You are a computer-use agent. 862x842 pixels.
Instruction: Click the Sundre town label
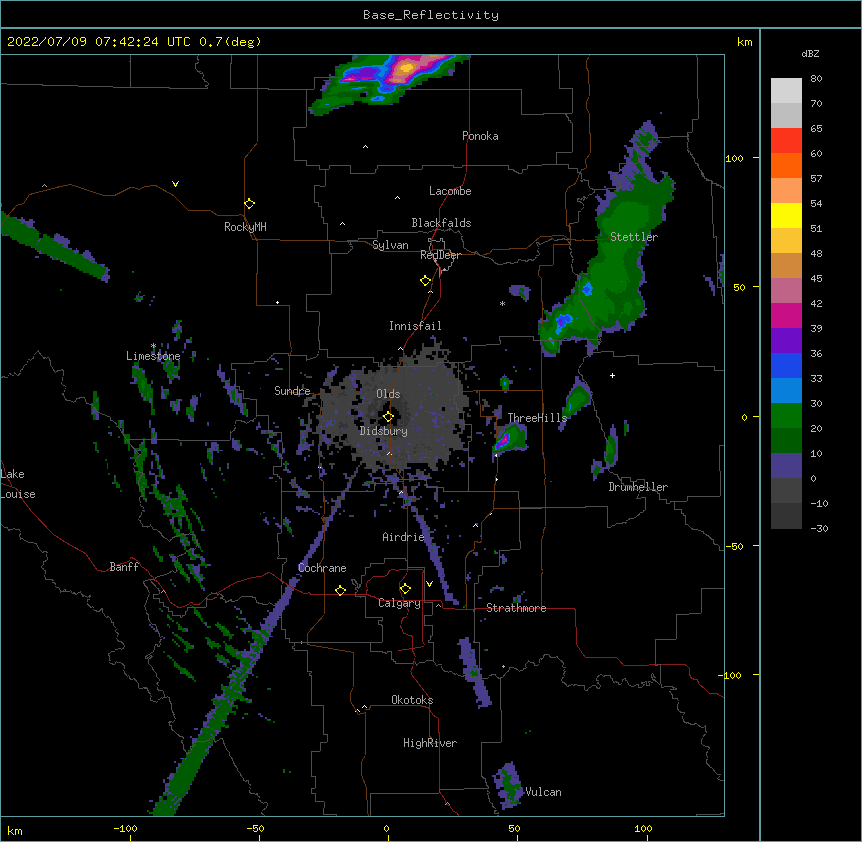(292, 391)
